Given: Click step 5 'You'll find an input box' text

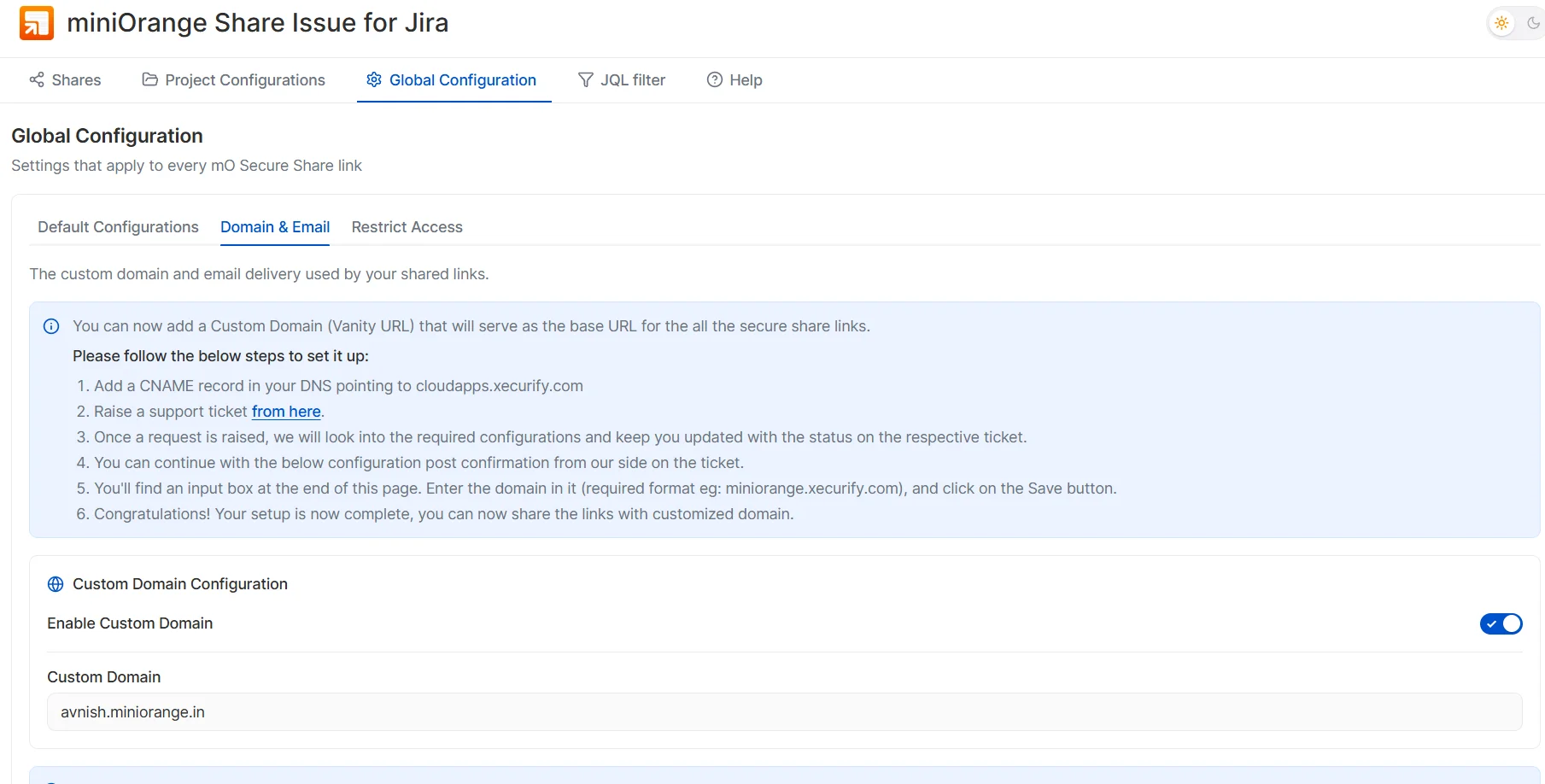Looking at the screenshot, I should pos(606,489).
